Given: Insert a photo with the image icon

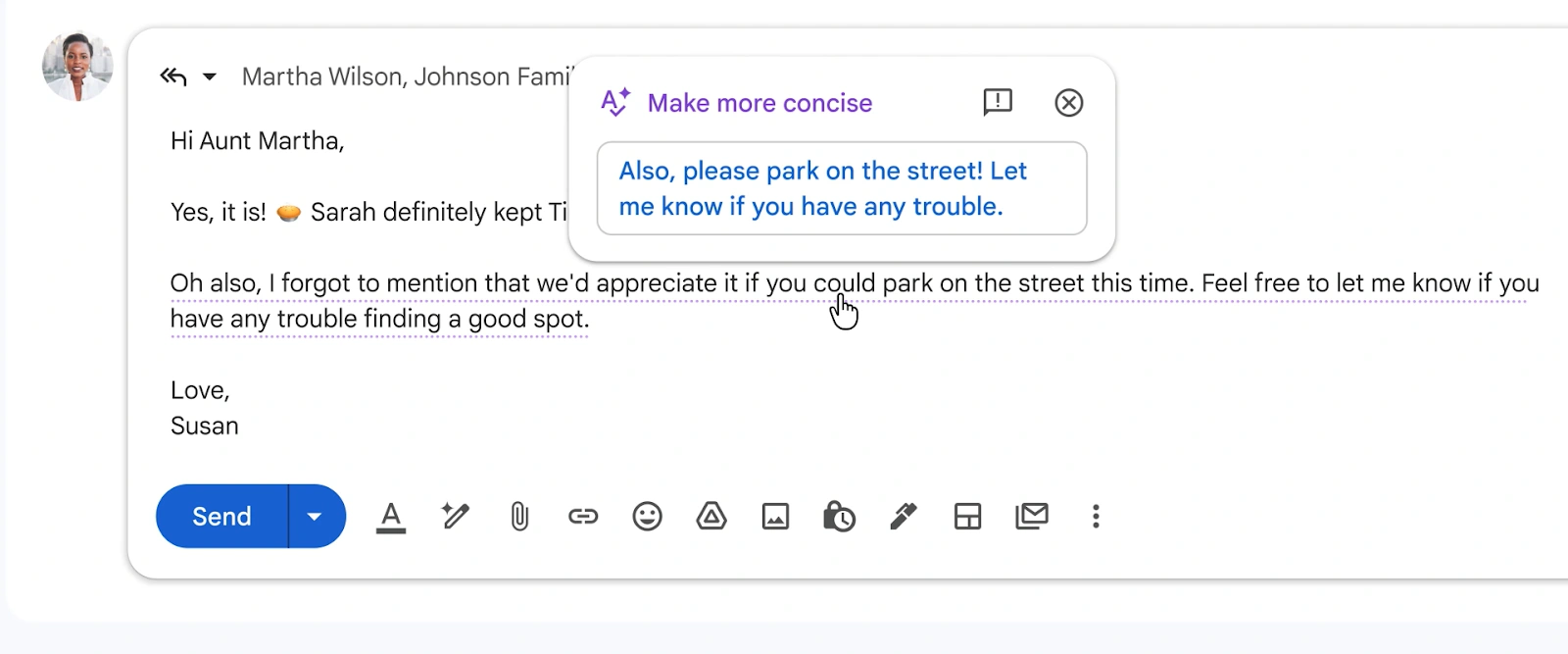Looking at the screenshot, I should pos(775,517).
